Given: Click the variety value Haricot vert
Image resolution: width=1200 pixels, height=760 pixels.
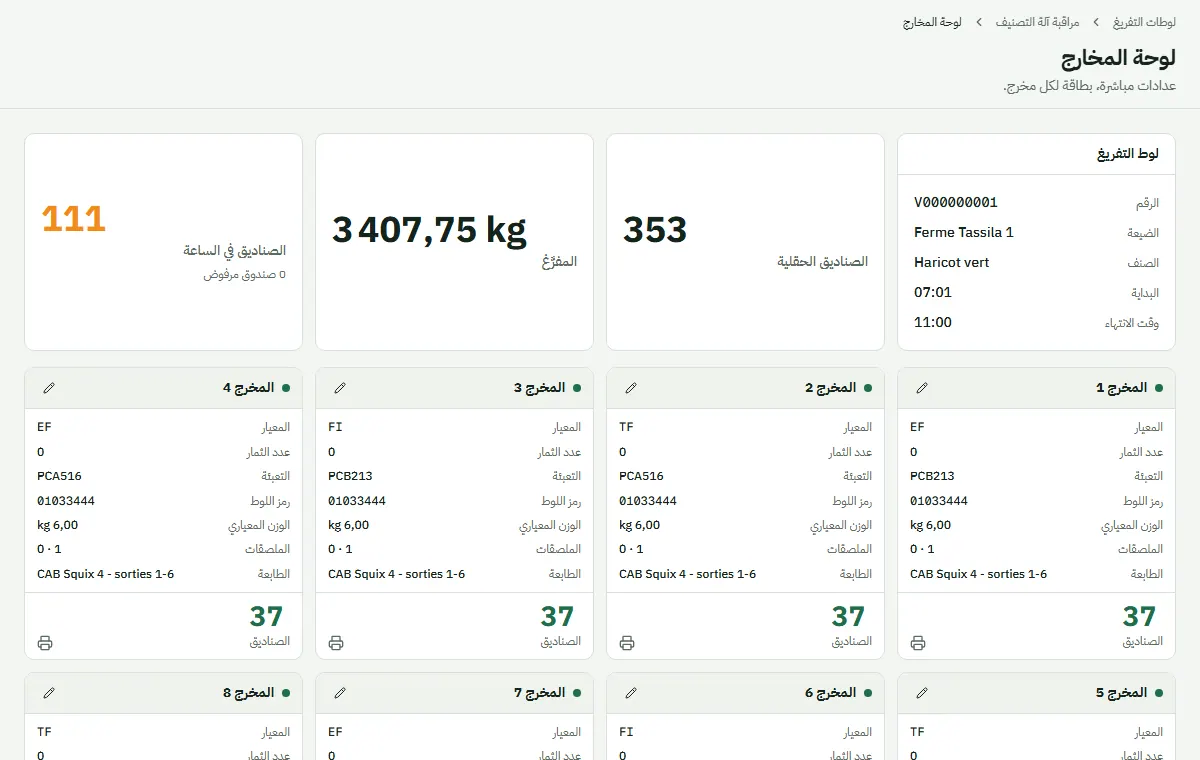Looking at the screenshot, I should coord(951,262).
